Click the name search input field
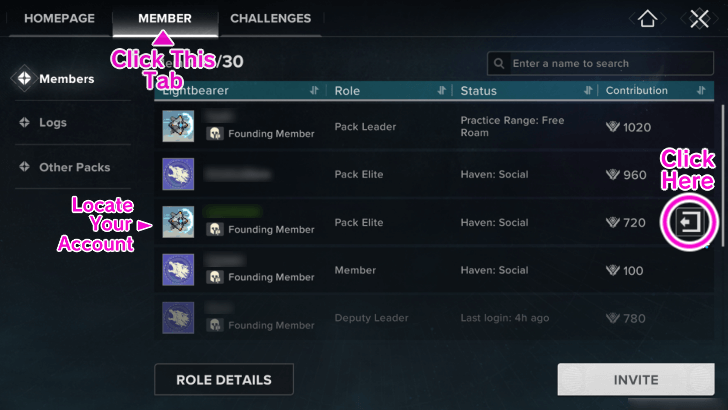The image size is (728, 410). [x=600, y=64]
